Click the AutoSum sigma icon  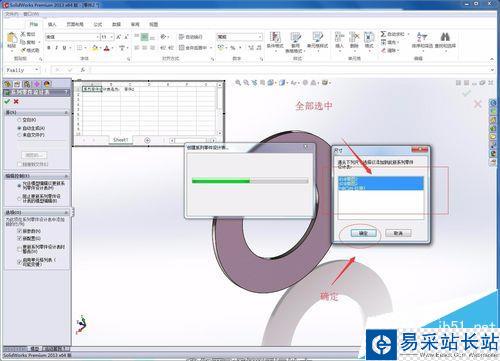pyautogui.click(x=384, y=34)
